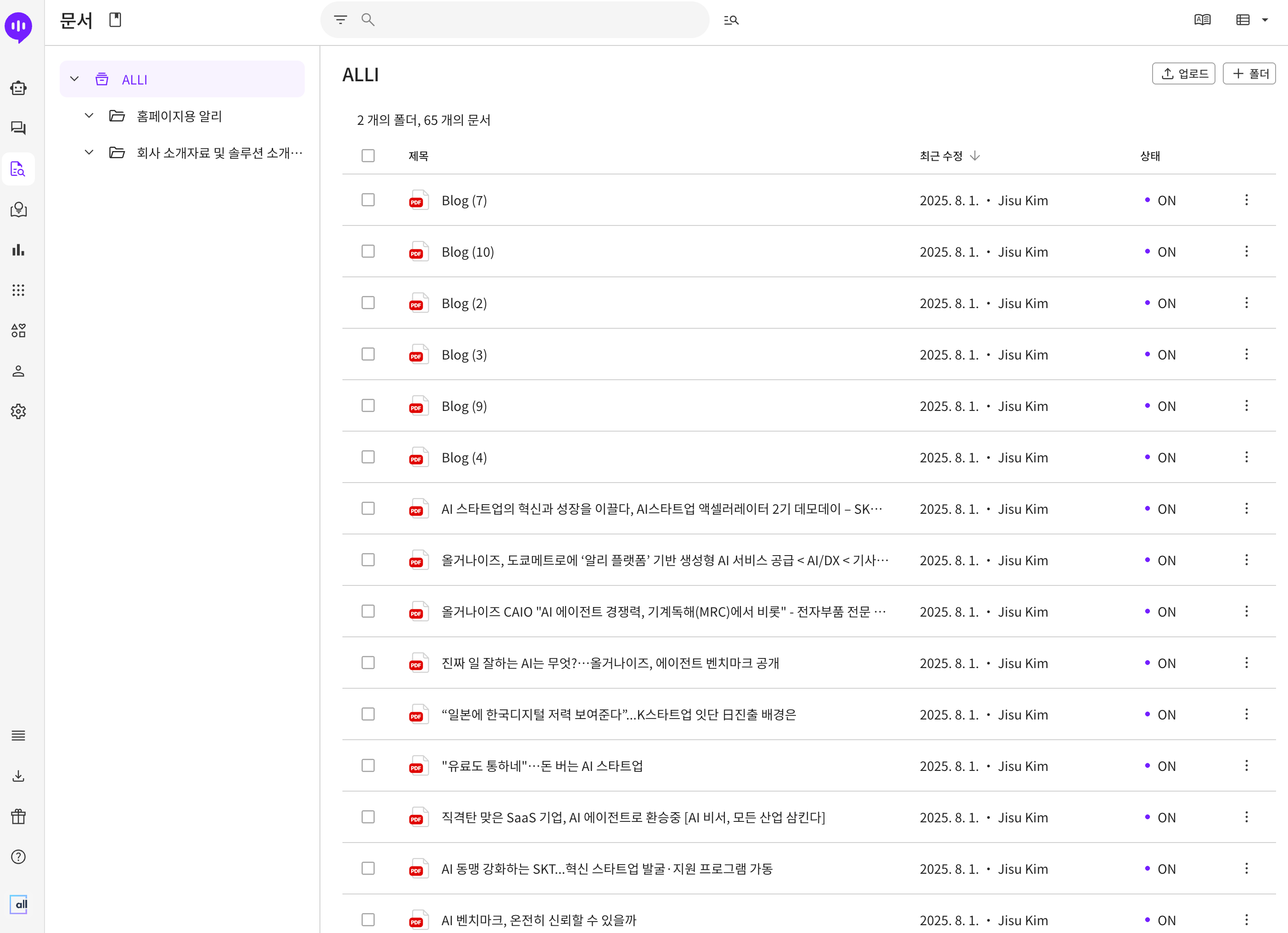
Task: Check the box for Blog (2)
Action: [x=368, y=303]
